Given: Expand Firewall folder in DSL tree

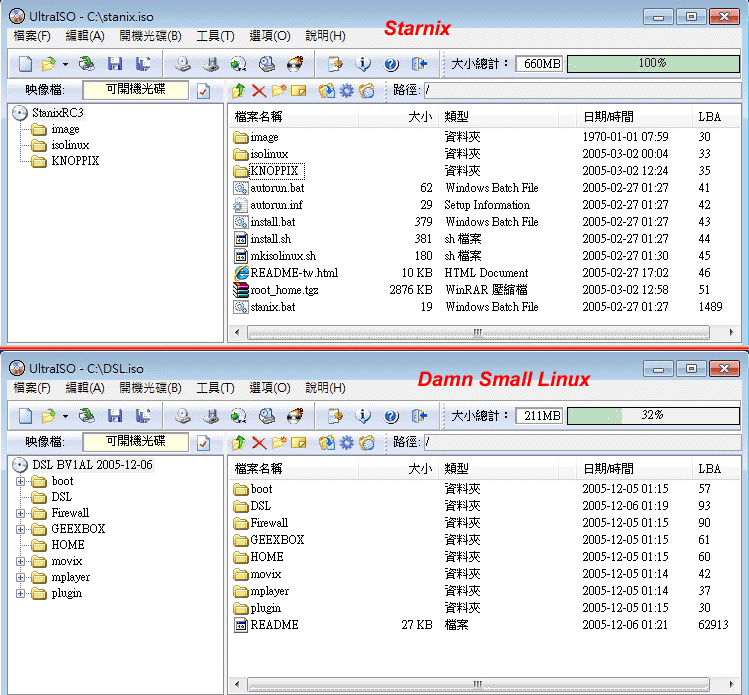Looking at the screenshot, I should point(20,513).
